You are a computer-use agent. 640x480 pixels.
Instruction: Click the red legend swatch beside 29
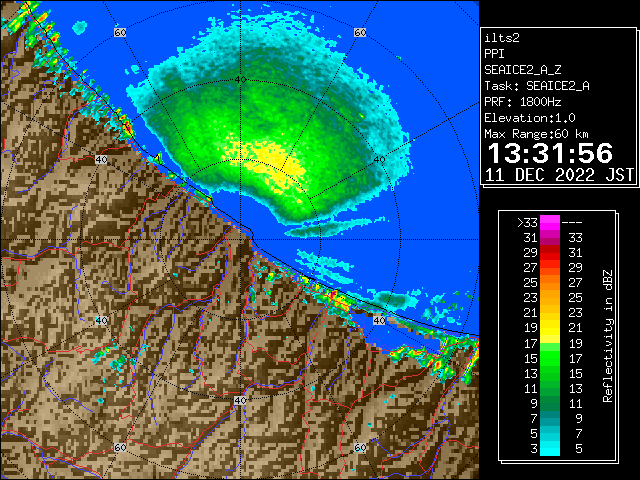click(550, 253)
